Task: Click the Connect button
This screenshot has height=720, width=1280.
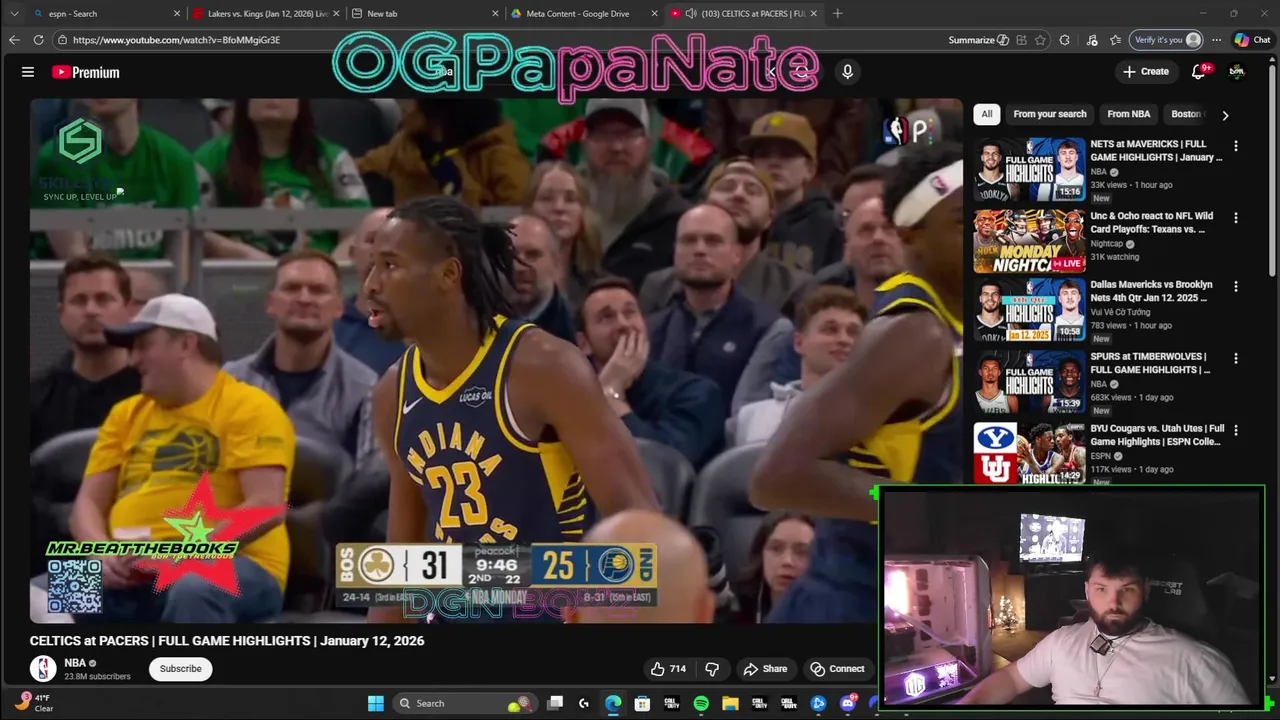Action: (x=837, y=669)
